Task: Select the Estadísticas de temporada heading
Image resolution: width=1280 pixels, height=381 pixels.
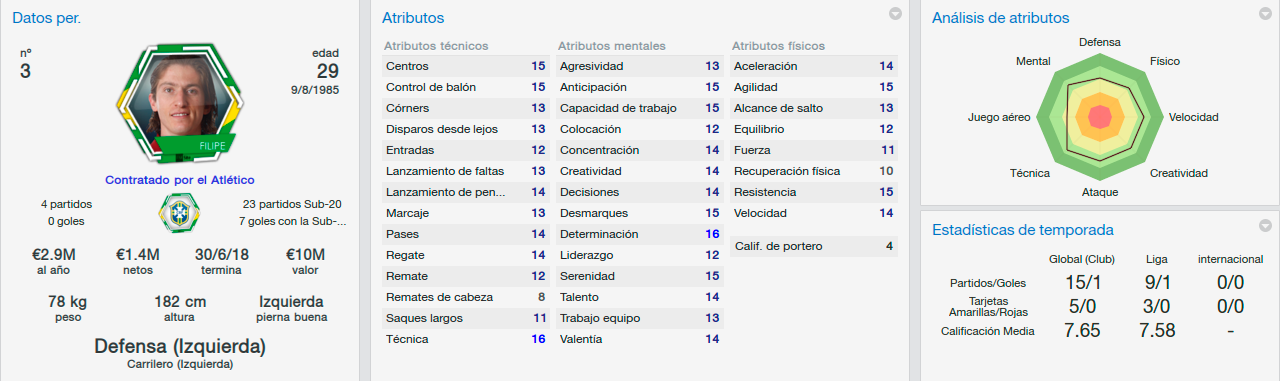Action: tap(1022, 230)
